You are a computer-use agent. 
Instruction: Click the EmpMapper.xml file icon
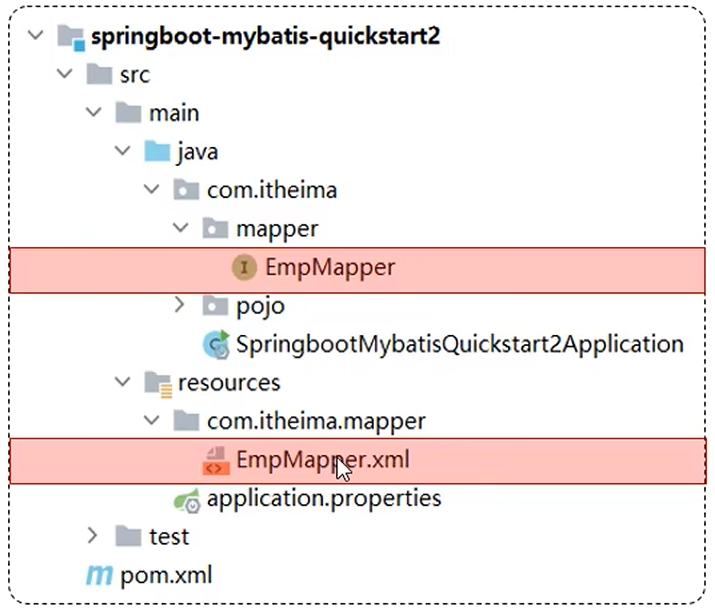point(216,460)
